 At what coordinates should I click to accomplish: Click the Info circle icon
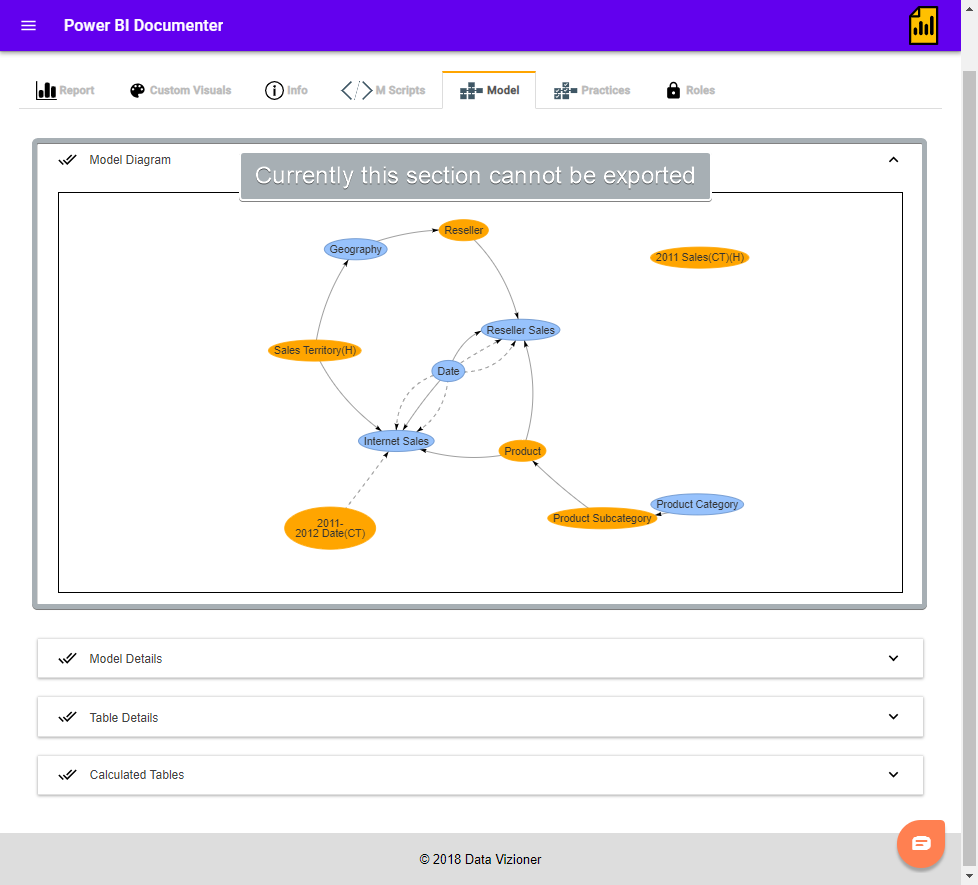[274, 90]
